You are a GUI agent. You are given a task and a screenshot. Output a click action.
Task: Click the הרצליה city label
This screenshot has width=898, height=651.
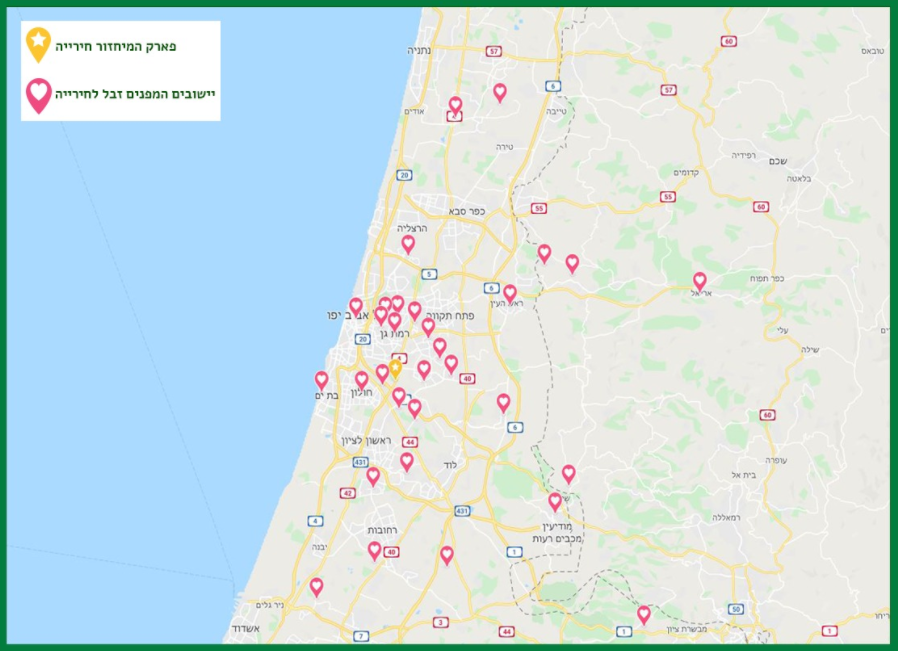[412, 228]
